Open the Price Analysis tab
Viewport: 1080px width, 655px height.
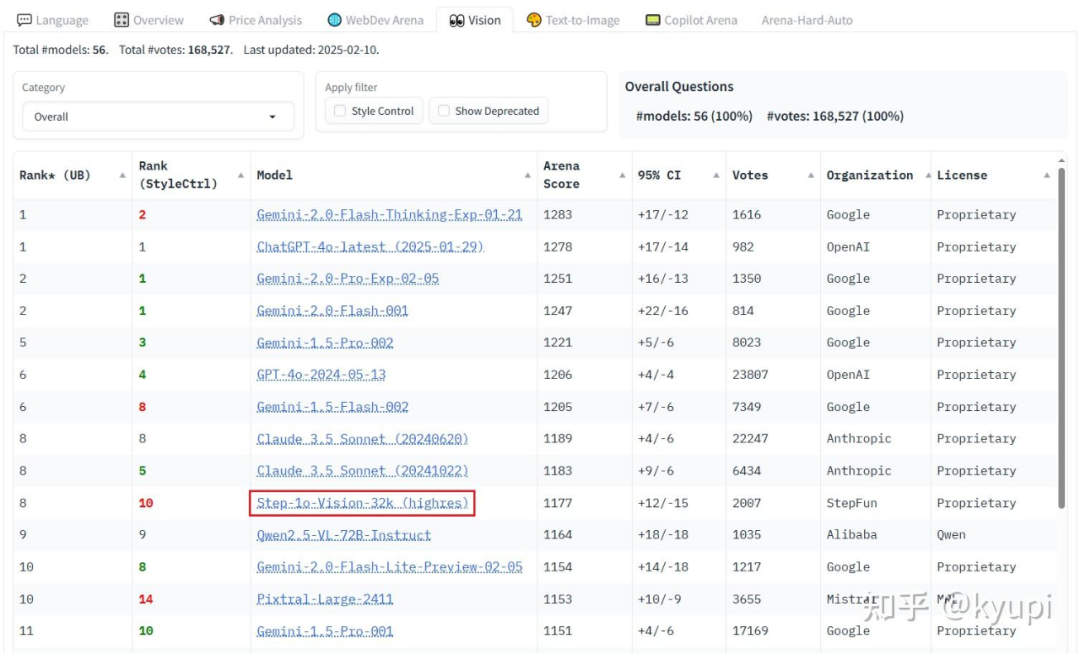click(256, 20)
